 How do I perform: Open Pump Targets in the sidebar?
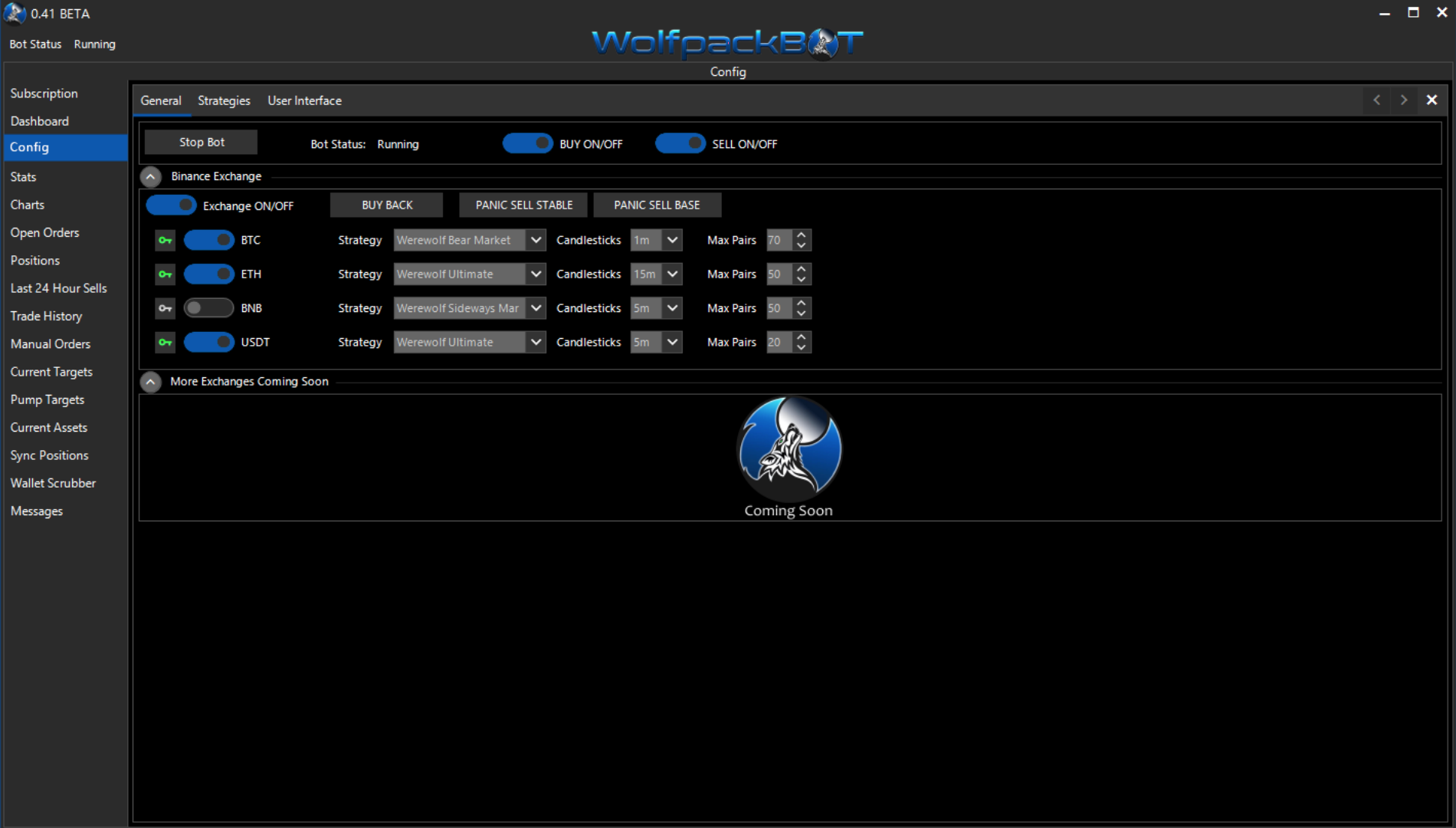click(47, 399)
